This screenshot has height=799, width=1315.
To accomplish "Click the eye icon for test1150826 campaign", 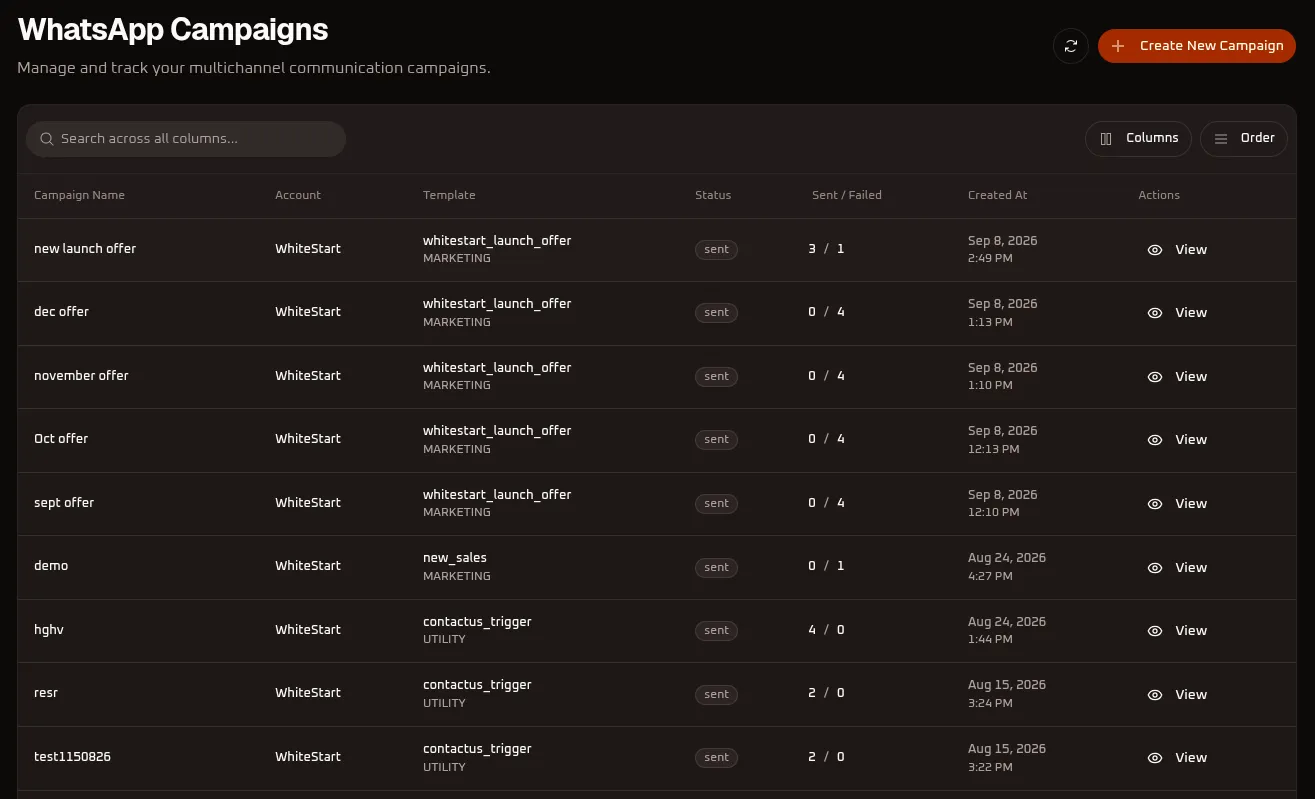I will coord(1155,758).
